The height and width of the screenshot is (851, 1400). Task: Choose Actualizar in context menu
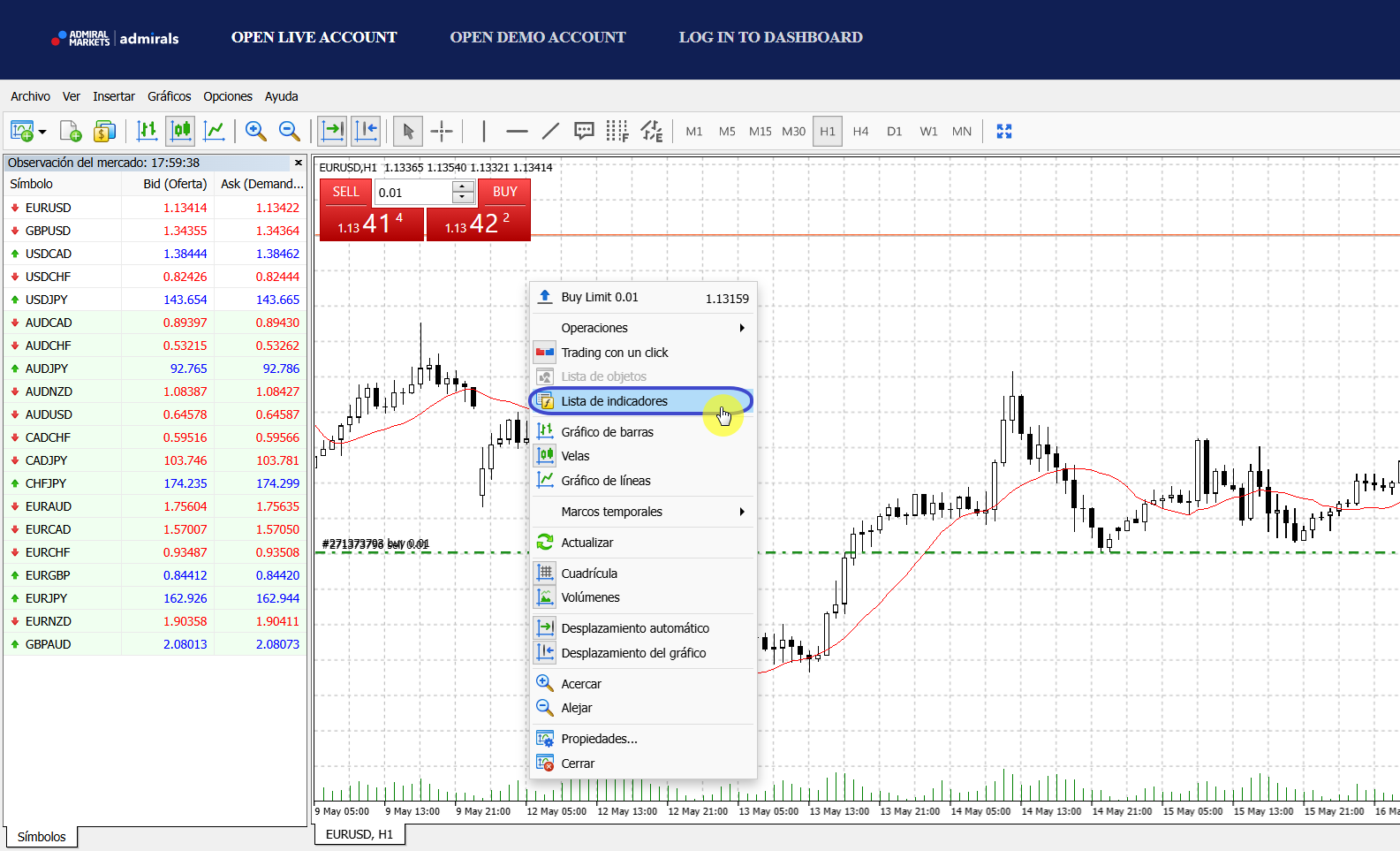(643, 543)
